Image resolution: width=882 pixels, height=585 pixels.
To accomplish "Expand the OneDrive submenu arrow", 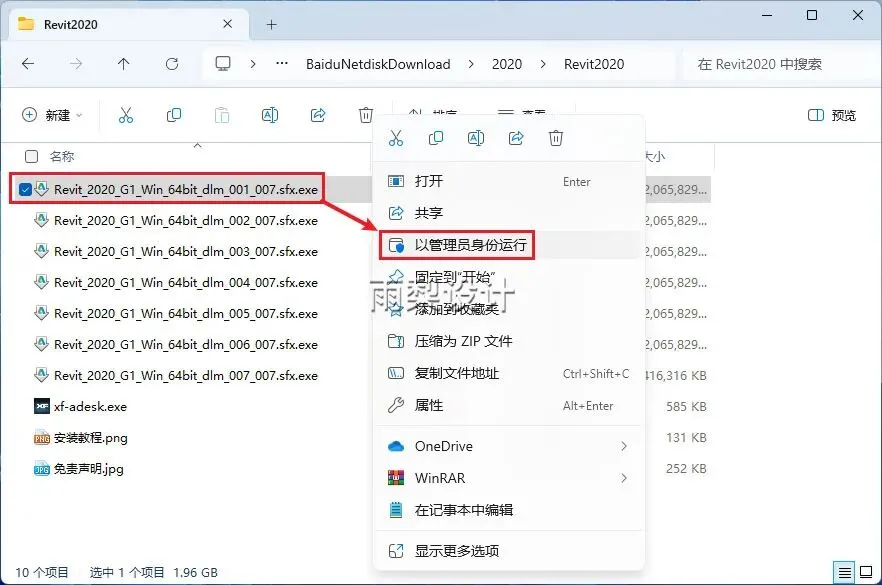I will [x=624, y=446].
